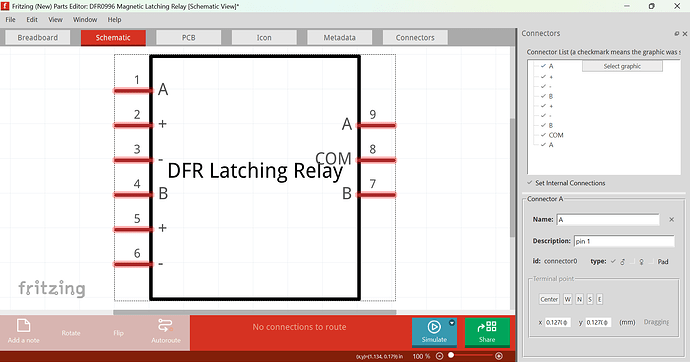The height and width of the screenshot is (362, 690).
Task: Click the Autoroute icon
Action: pos(165,325)
